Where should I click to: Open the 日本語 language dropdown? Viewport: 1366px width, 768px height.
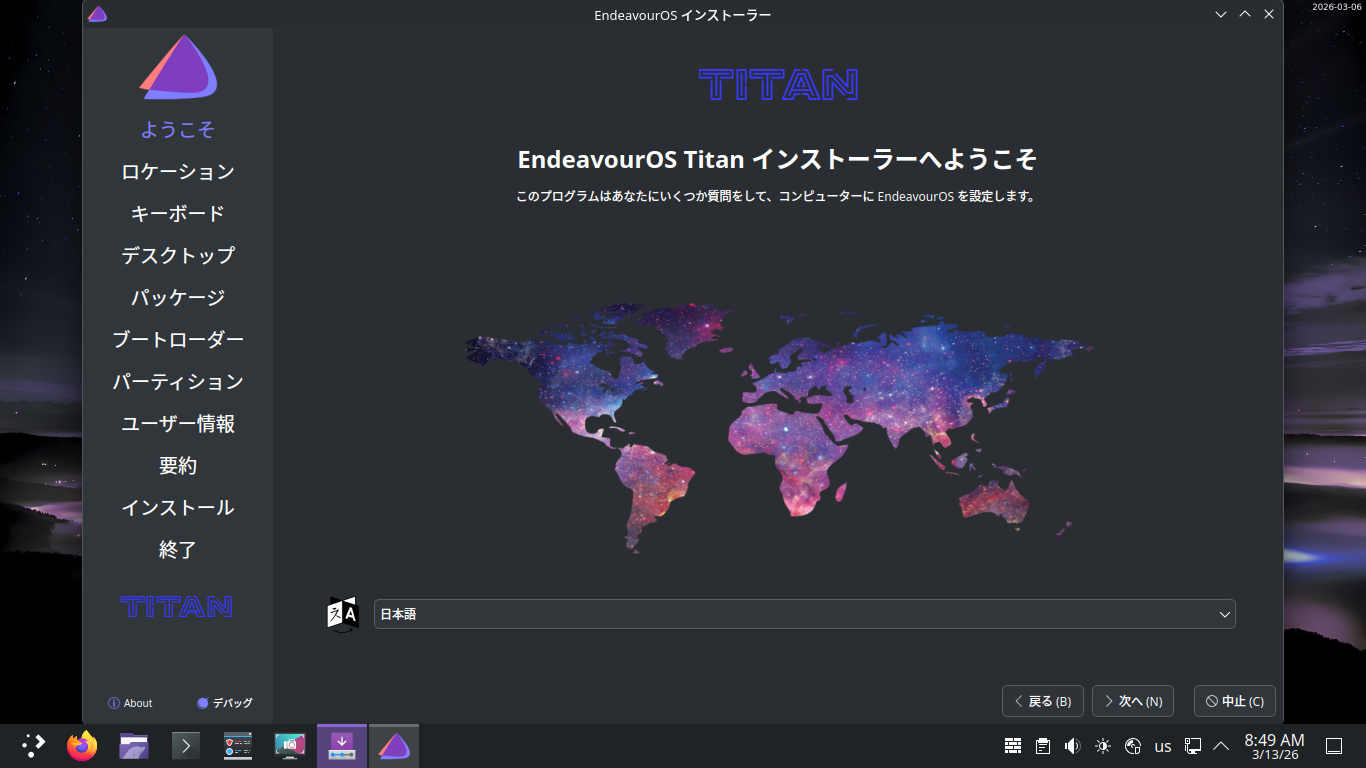point(805,614)
